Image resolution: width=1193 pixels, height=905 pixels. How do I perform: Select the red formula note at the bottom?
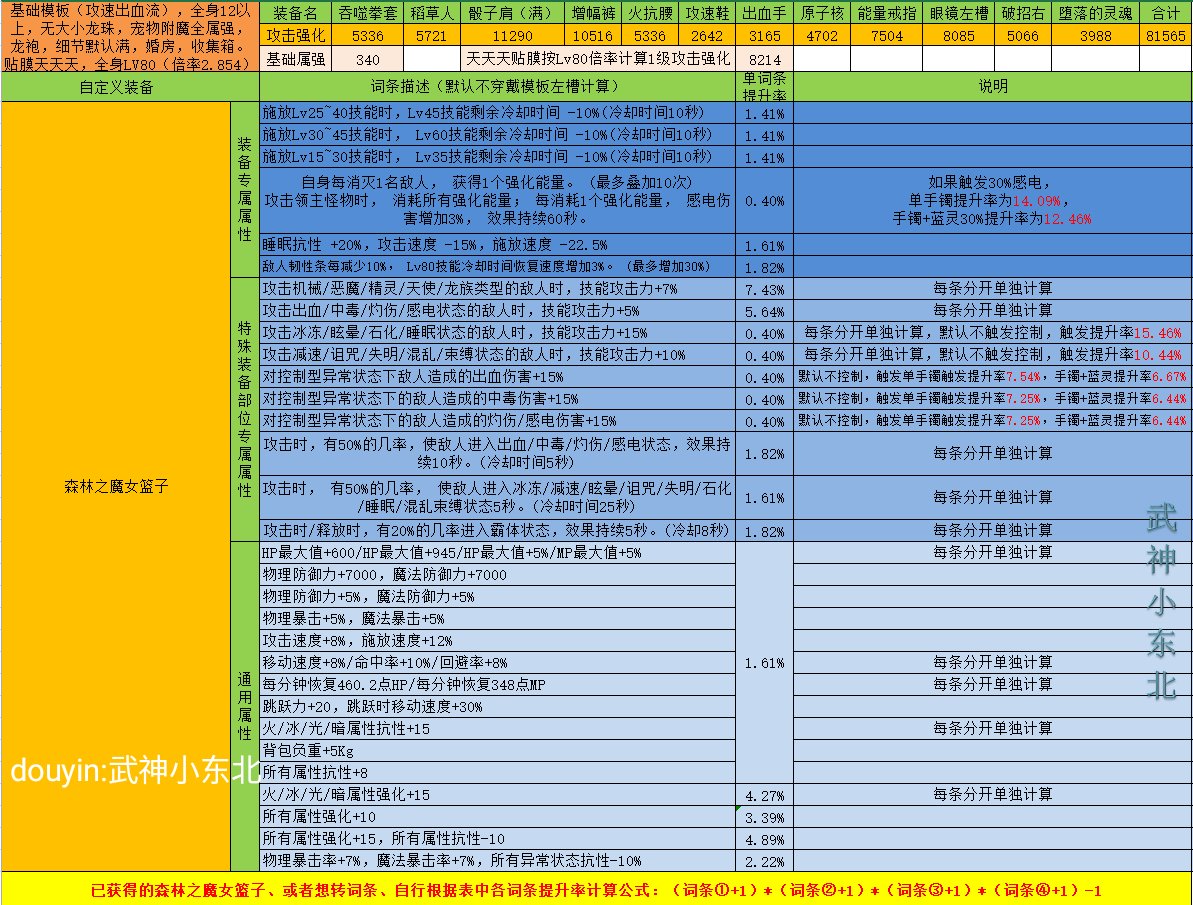pyautogui.click(x=596, y=889)
